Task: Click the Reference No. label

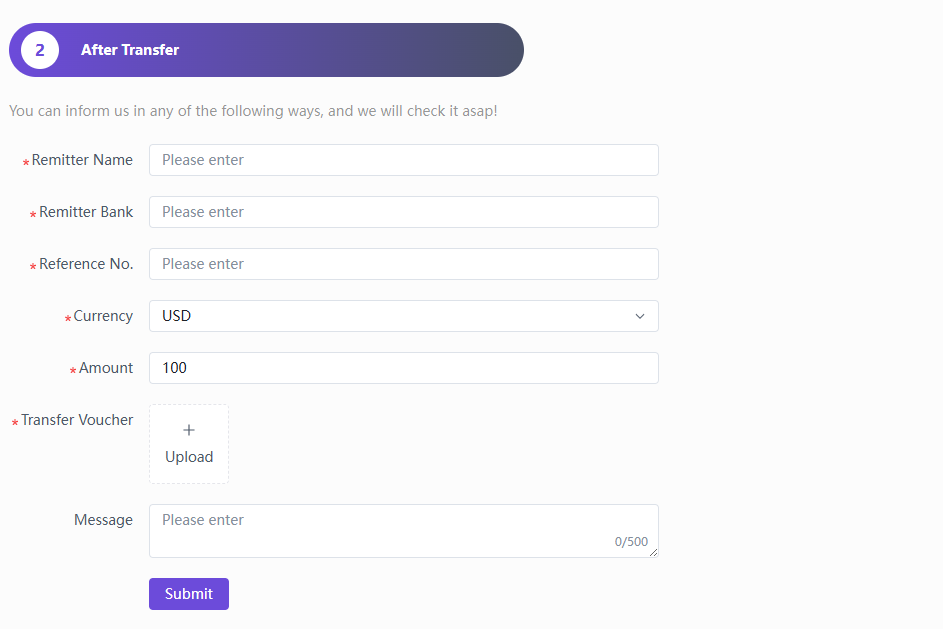Action: pos(86,264)
